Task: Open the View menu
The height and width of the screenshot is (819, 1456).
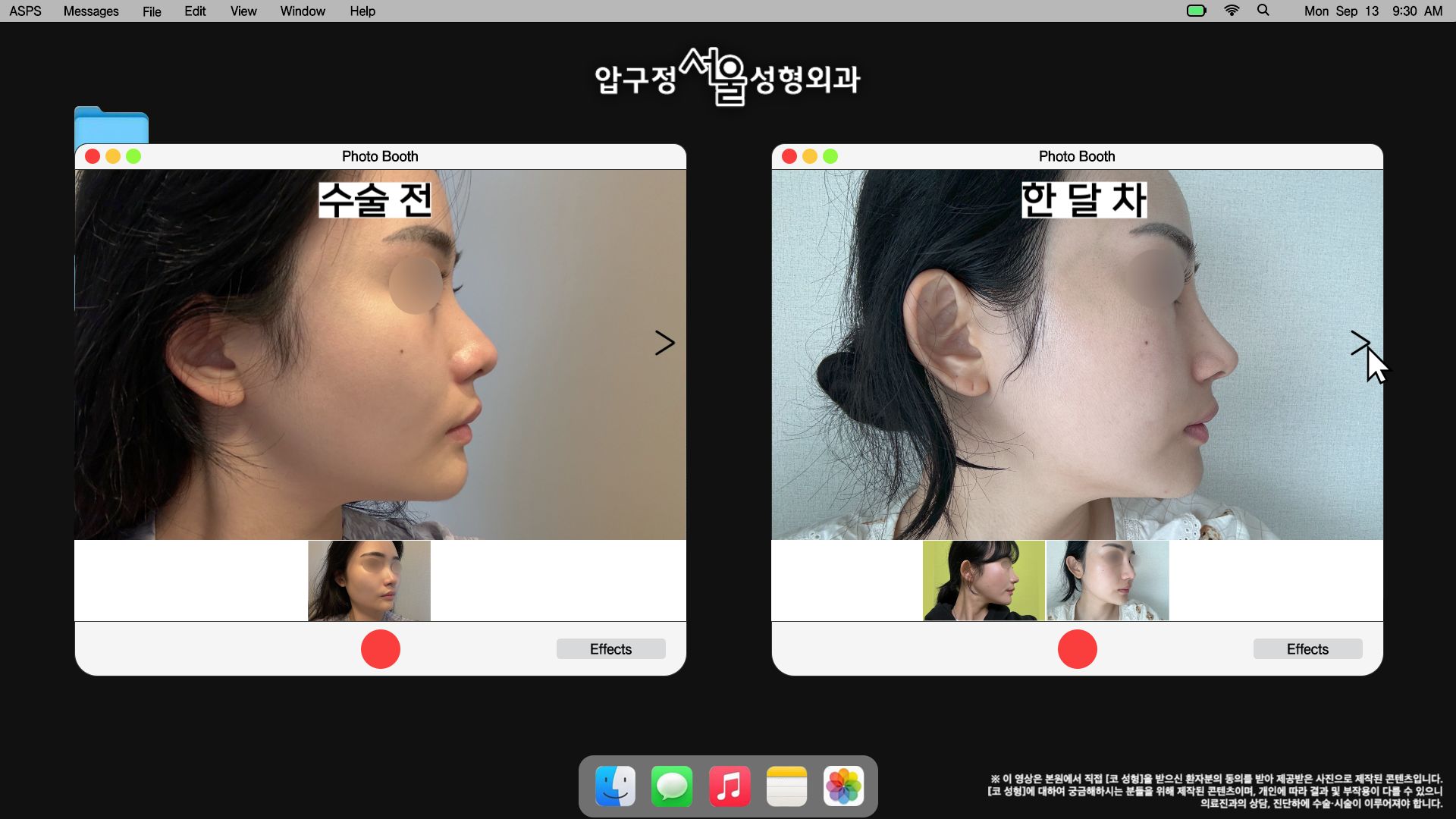Action: pos(243,11)
